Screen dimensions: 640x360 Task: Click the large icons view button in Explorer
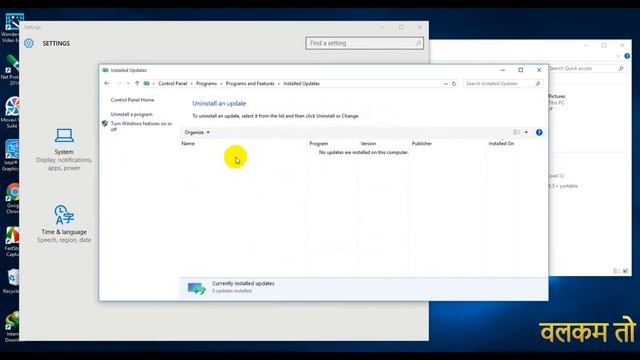[x=626, y=271]
